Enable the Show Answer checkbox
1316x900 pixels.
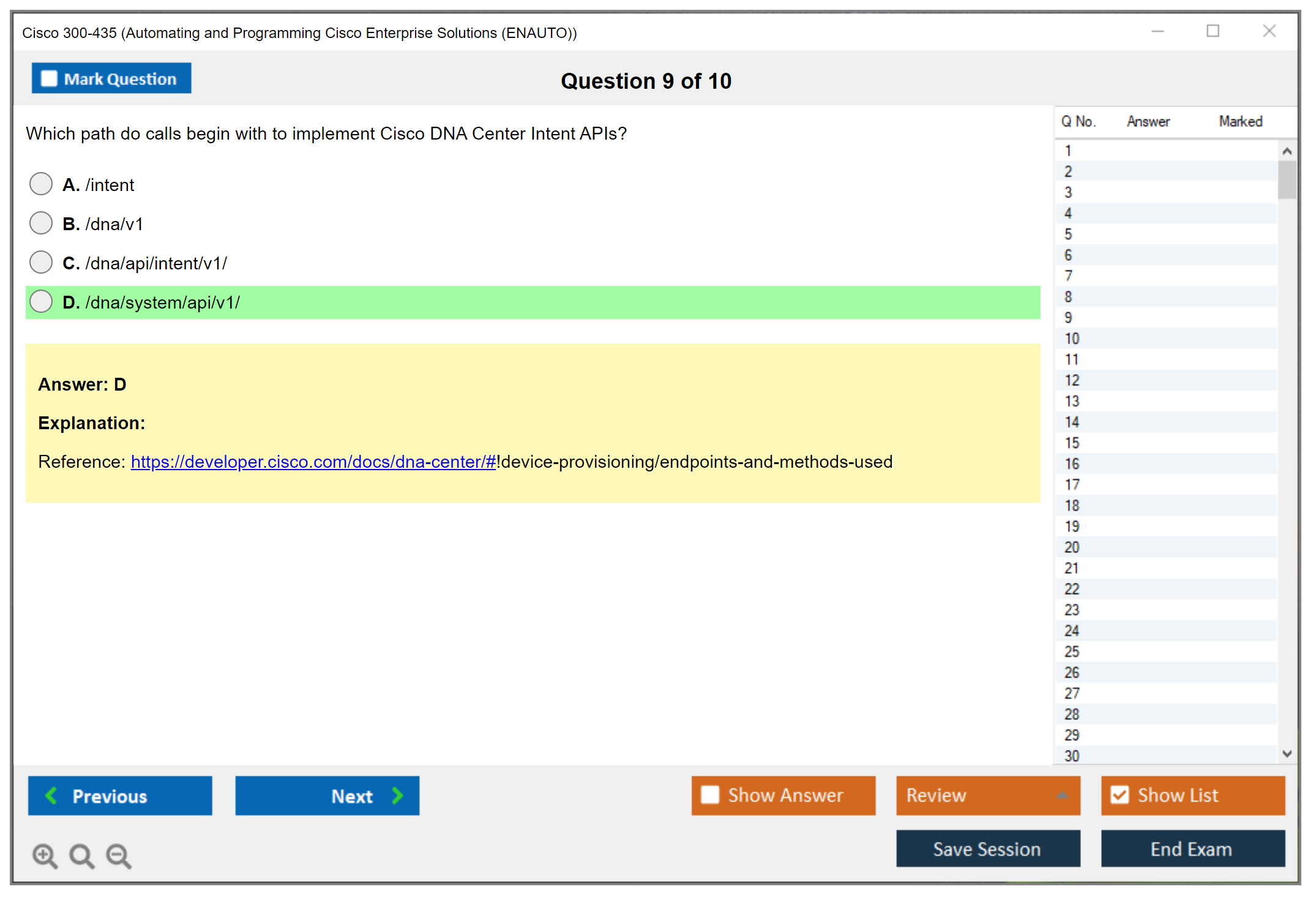click(710, 795)
